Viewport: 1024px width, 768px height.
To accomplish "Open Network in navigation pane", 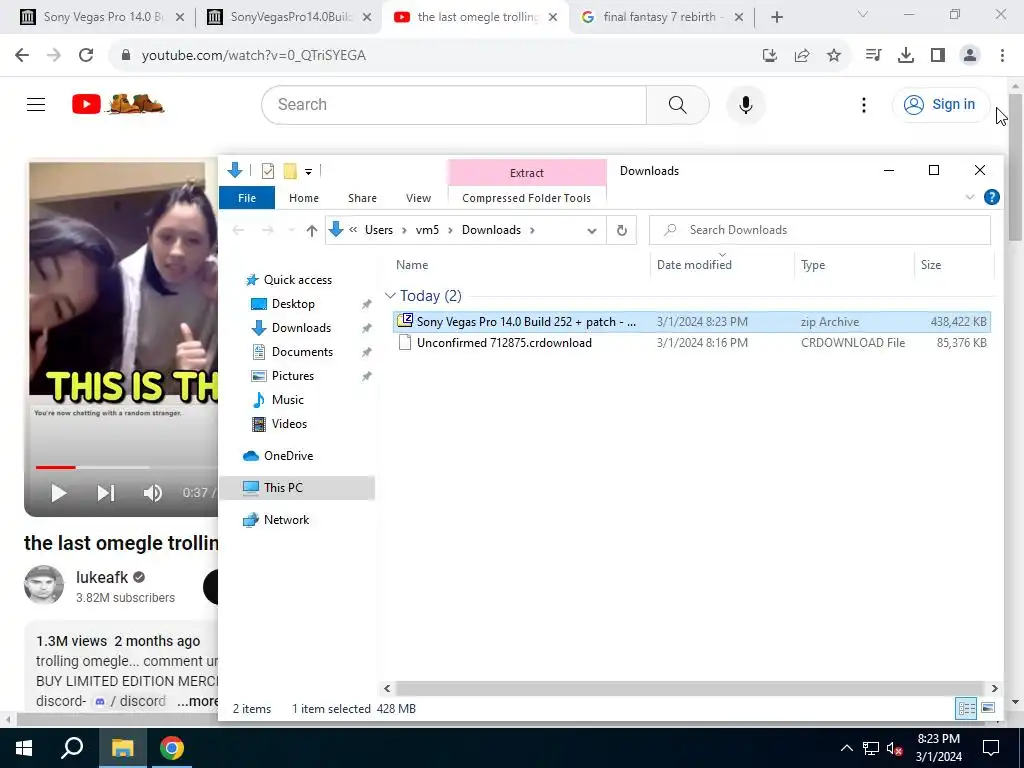I will pos(286,520).
